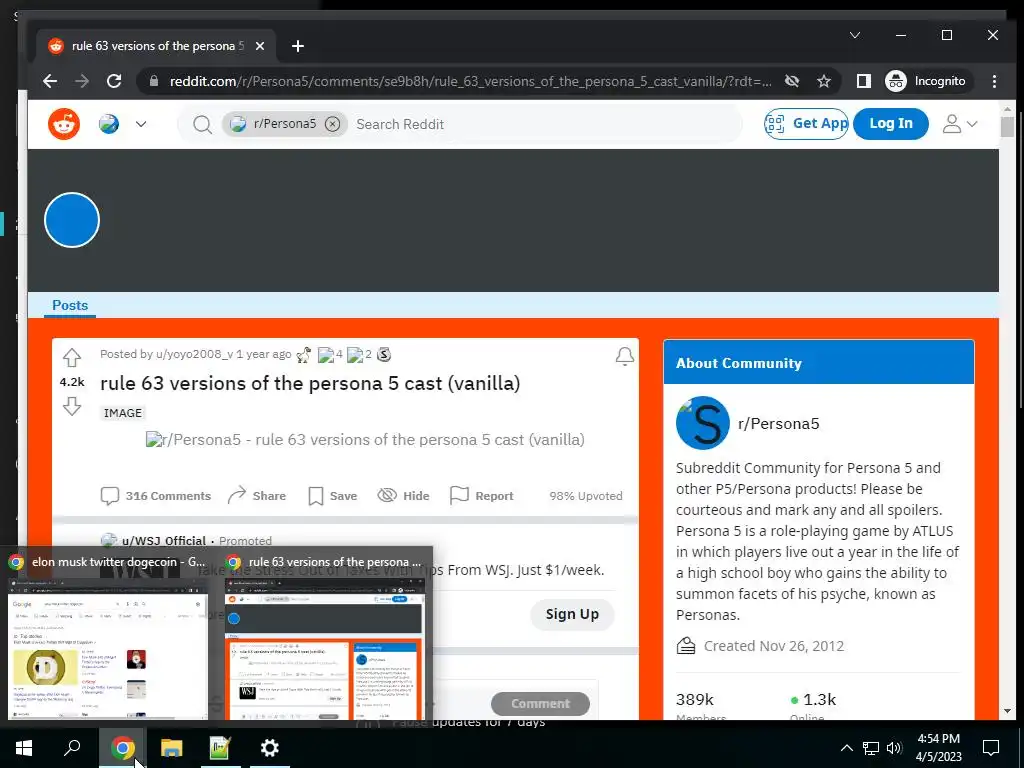Open the clock showing 4:54 PM
This screenshot has width=1024, height=768.
pos(938,748)
